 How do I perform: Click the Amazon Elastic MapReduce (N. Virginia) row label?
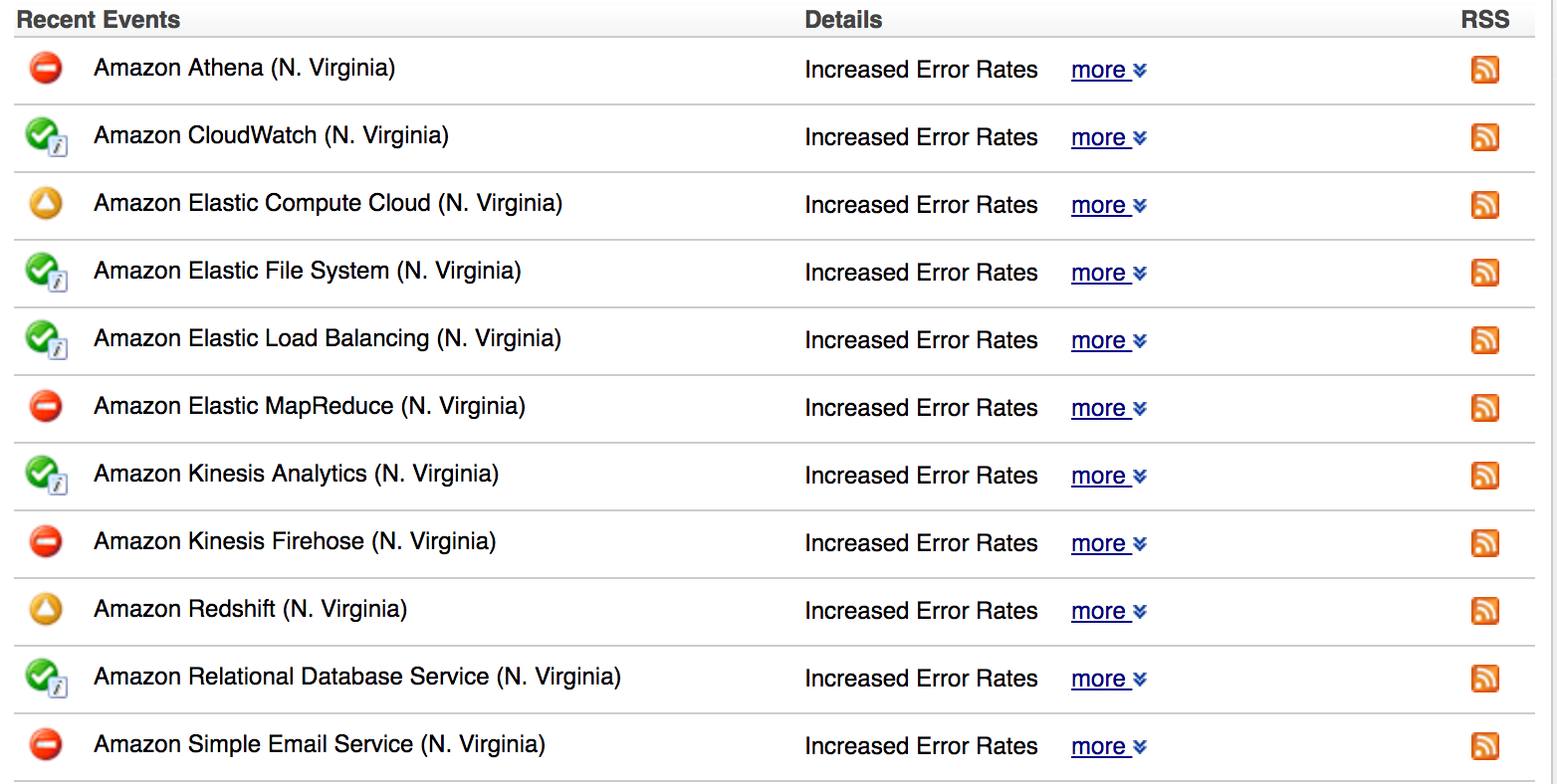(309, 407)
